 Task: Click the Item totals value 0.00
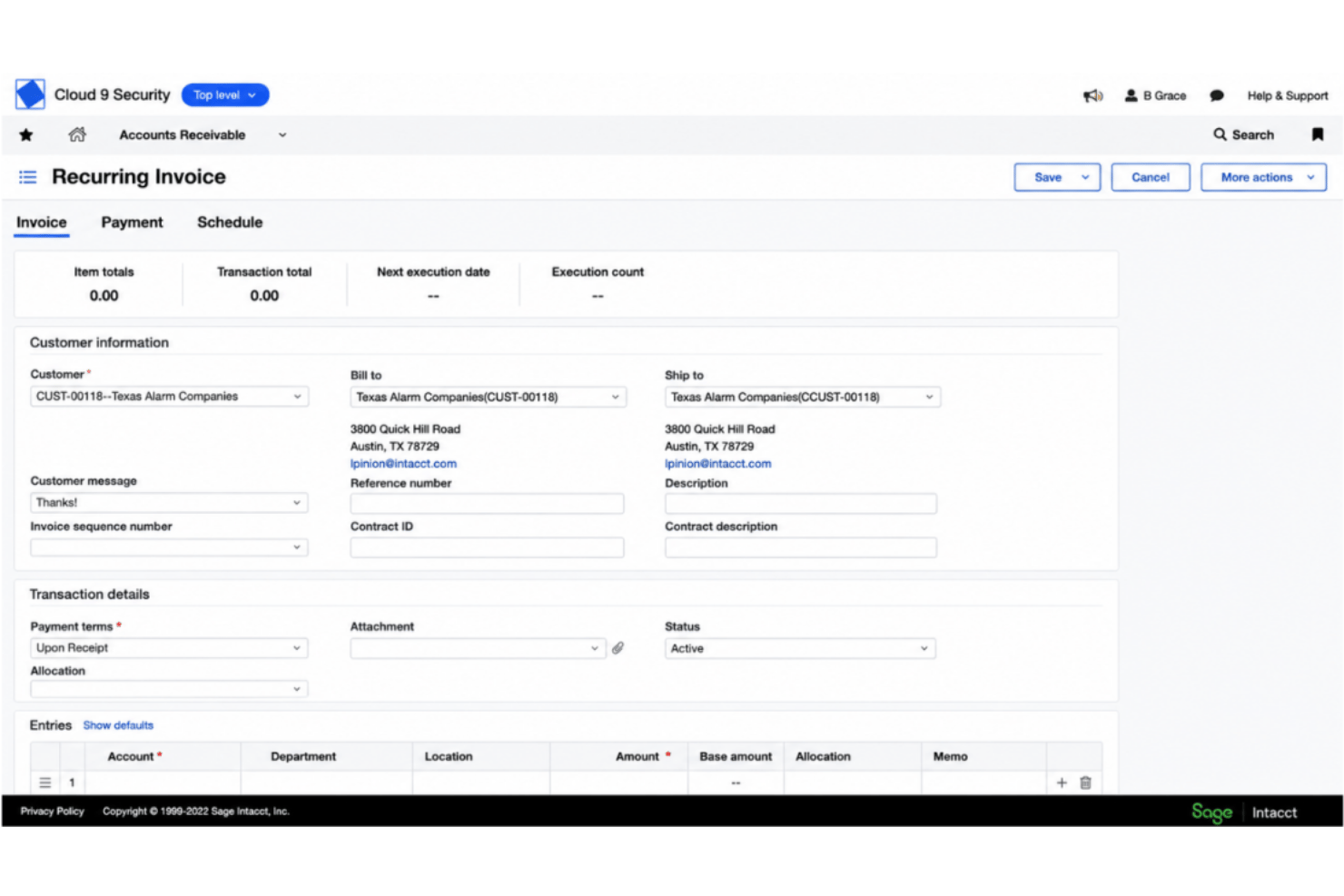104,296
